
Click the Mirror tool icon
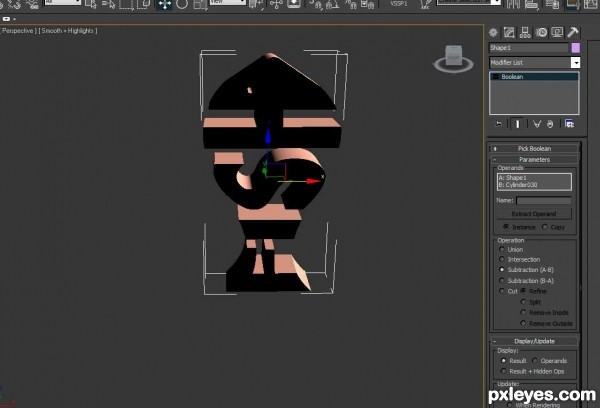pyautogui.click(x=513, y=4)
